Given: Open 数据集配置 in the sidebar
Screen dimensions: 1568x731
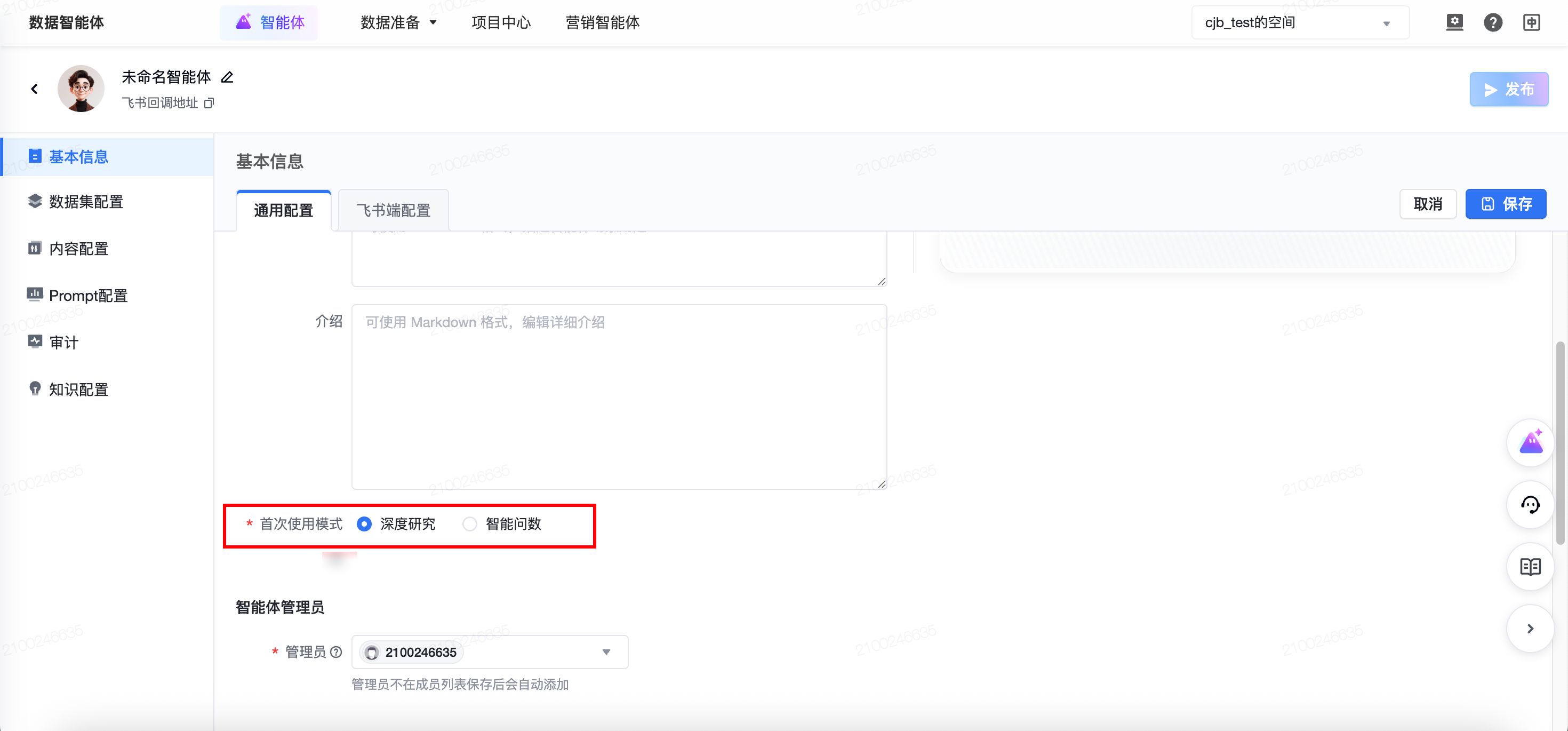Looking at the screenshot, I should (86, 202).
